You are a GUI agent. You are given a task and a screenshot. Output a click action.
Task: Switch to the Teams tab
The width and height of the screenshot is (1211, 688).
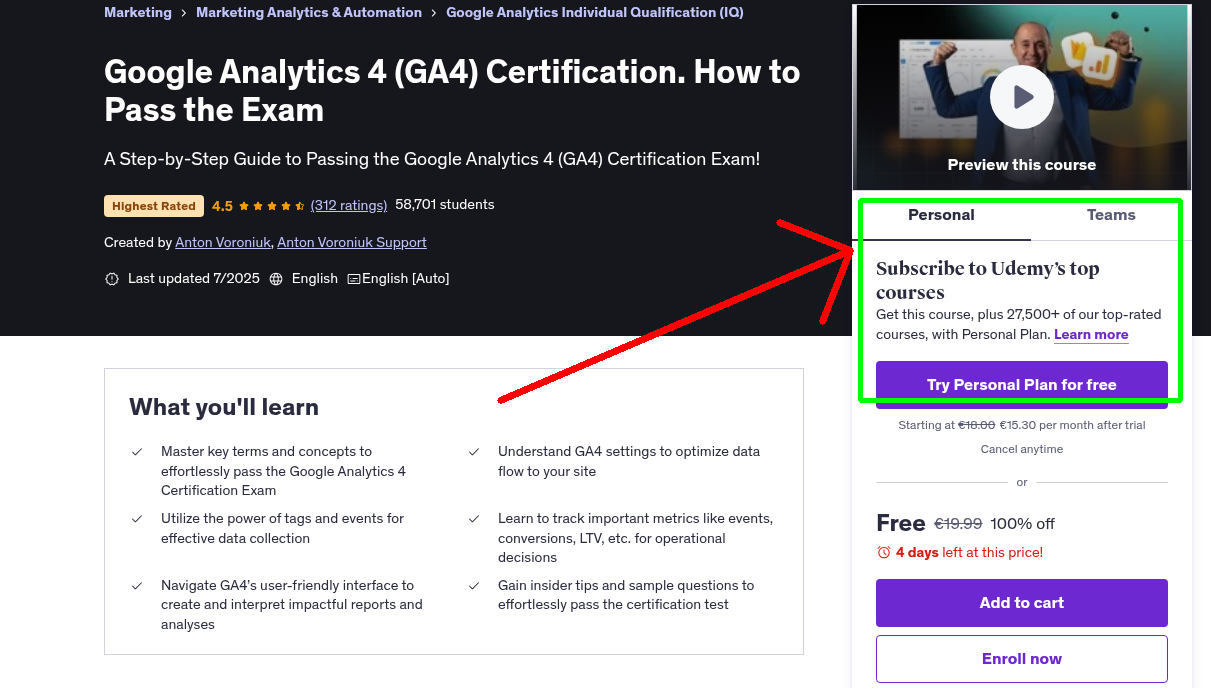point(1111,215)
